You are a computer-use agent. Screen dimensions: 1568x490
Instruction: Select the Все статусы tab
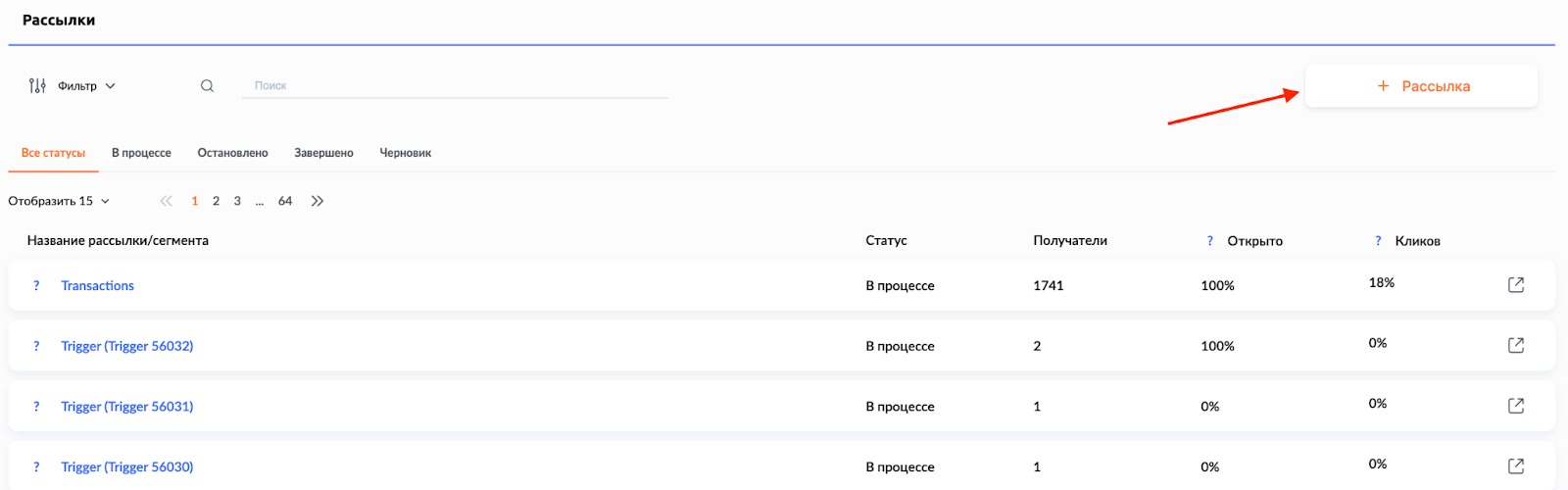(53, 153)
